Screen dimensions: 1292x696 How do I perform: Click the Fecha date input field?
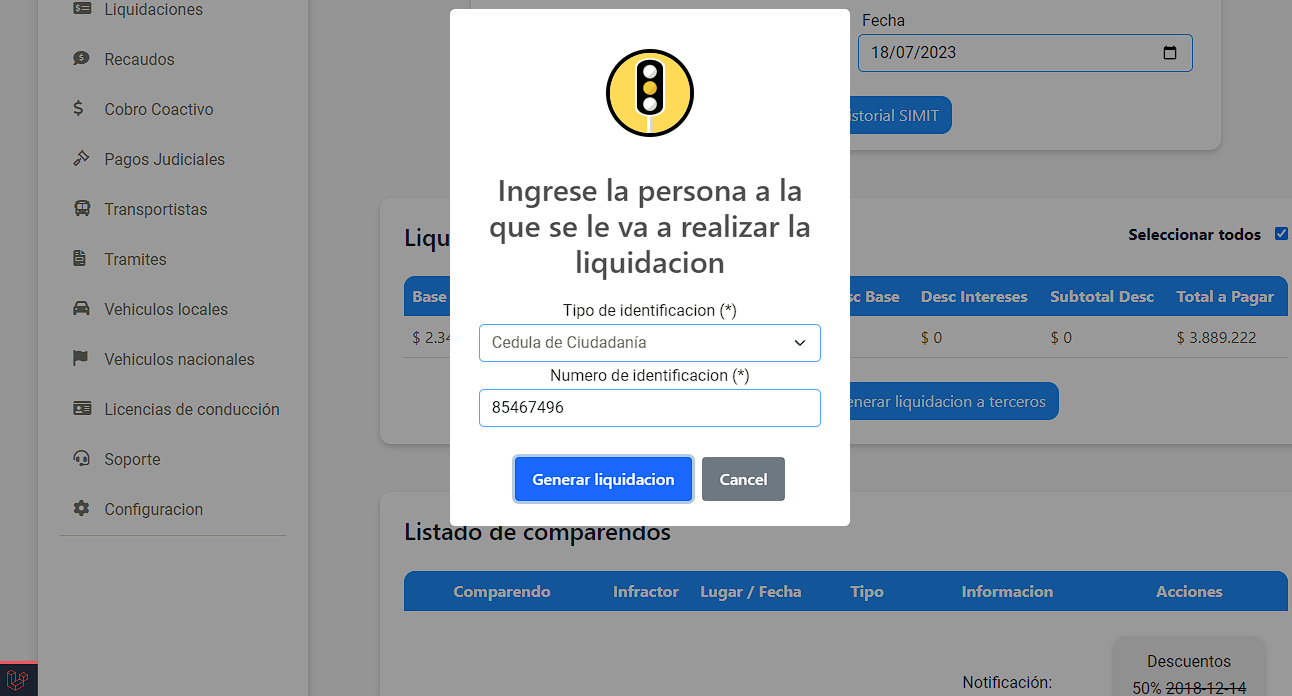1025,53
